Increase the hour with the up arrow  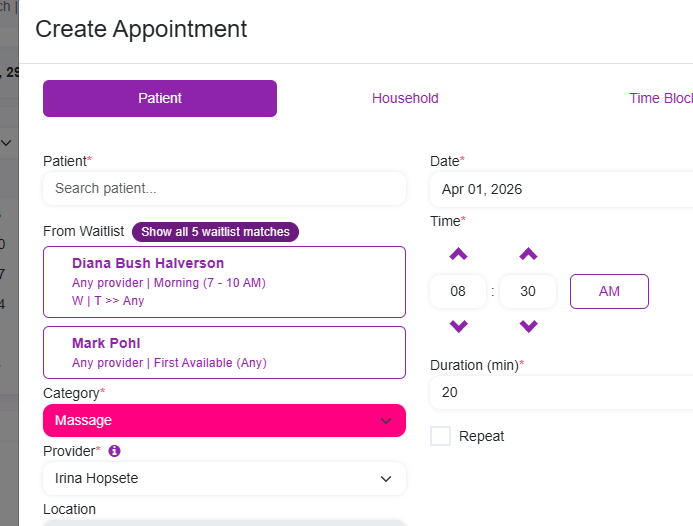(x=458, y=254)
